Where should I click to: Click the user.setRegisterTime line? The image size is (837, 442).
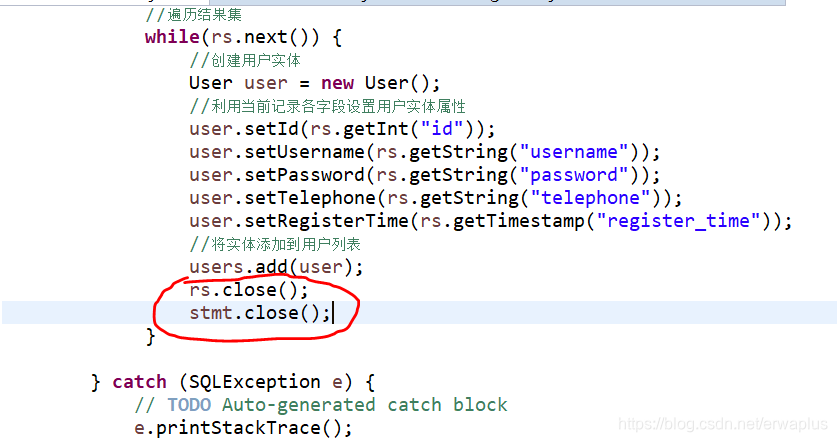491,221
